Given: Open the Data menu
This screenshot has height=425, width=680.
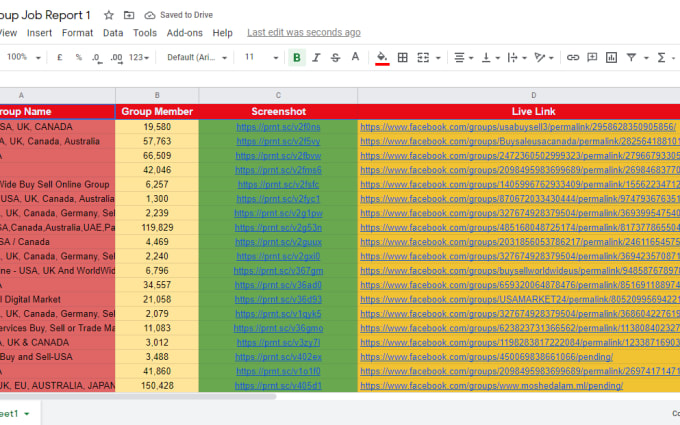Looking at the screenshot, I should (113, 33).
